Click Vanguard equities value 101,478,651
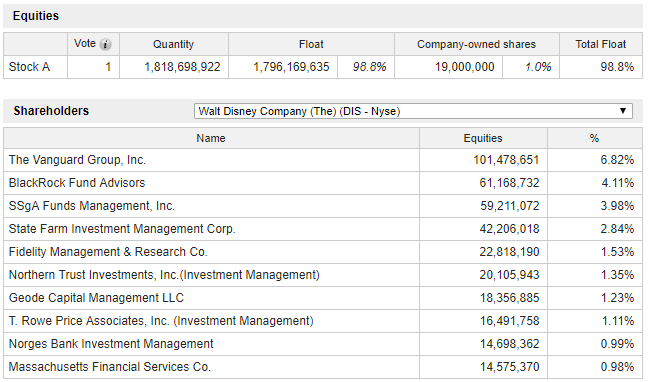 [506, 160]
